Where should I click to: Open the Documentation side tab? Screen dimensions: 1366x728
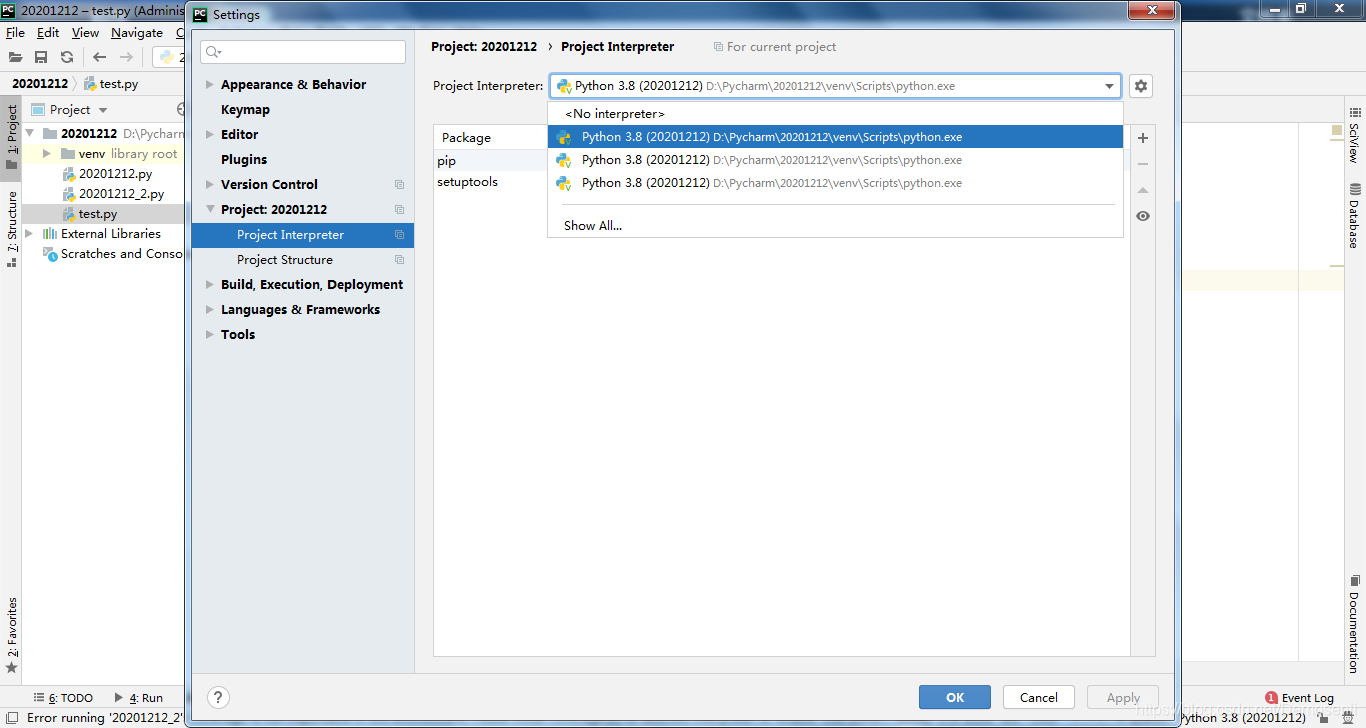1354,624
